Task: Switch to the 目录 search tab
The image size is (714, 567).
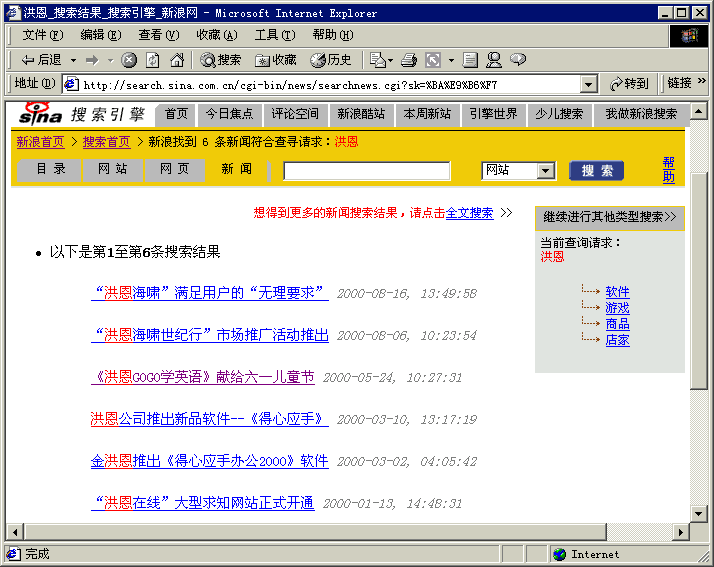Action: (51, 169)
